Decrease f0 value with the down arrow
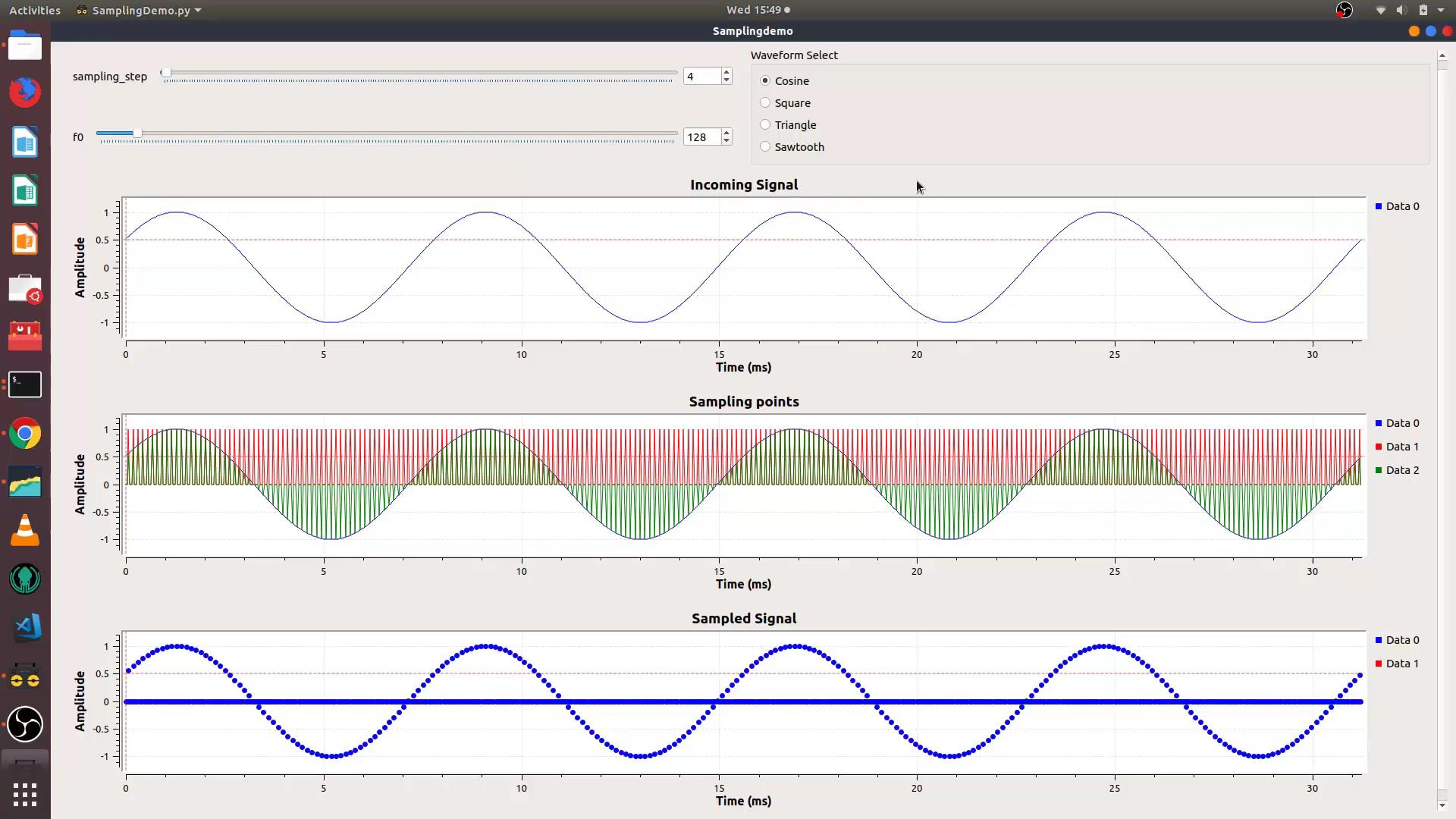Viewport: 1456px width, 819px height. point(726,141)
